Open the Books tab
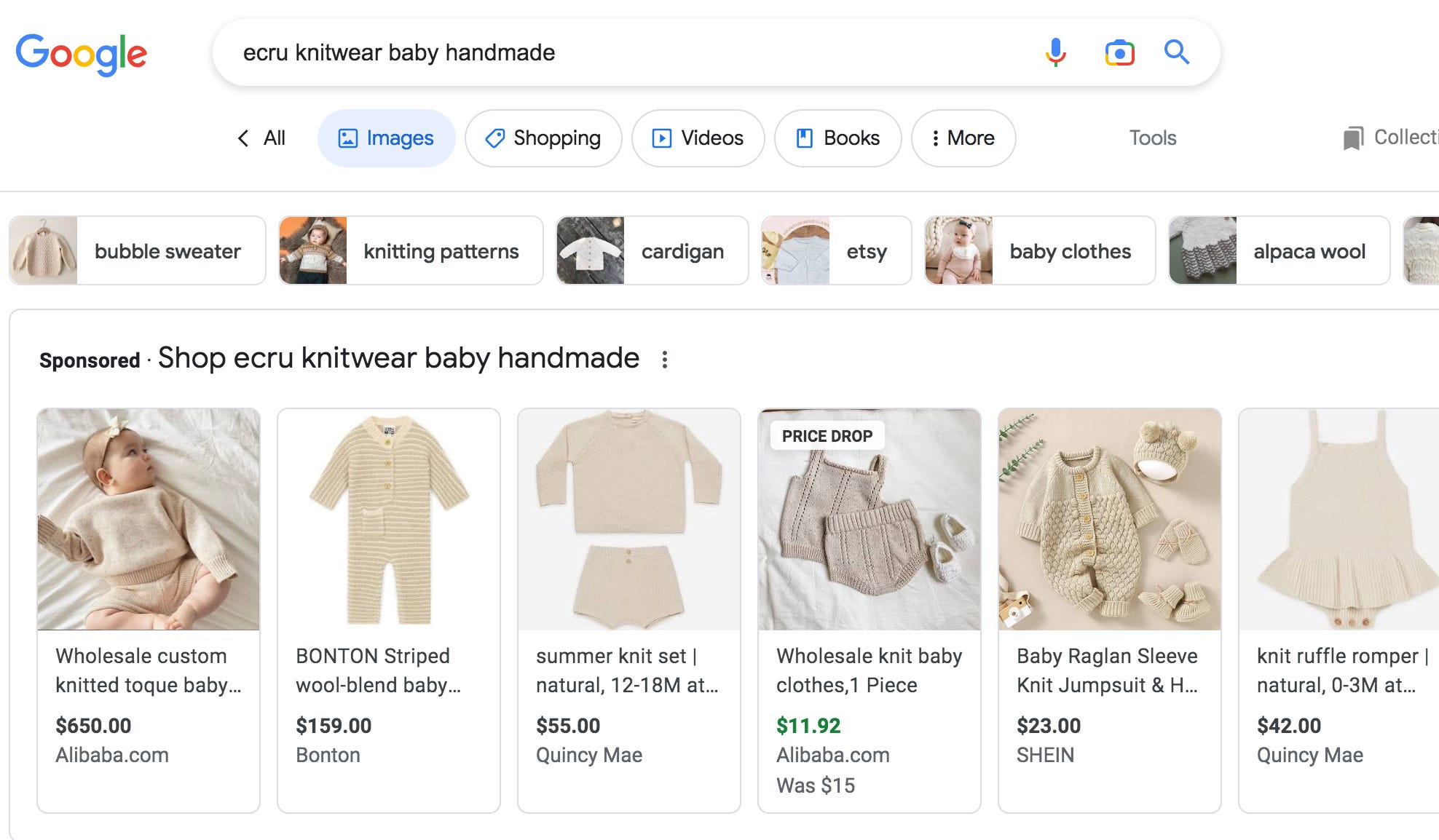 tap(837, 138)
